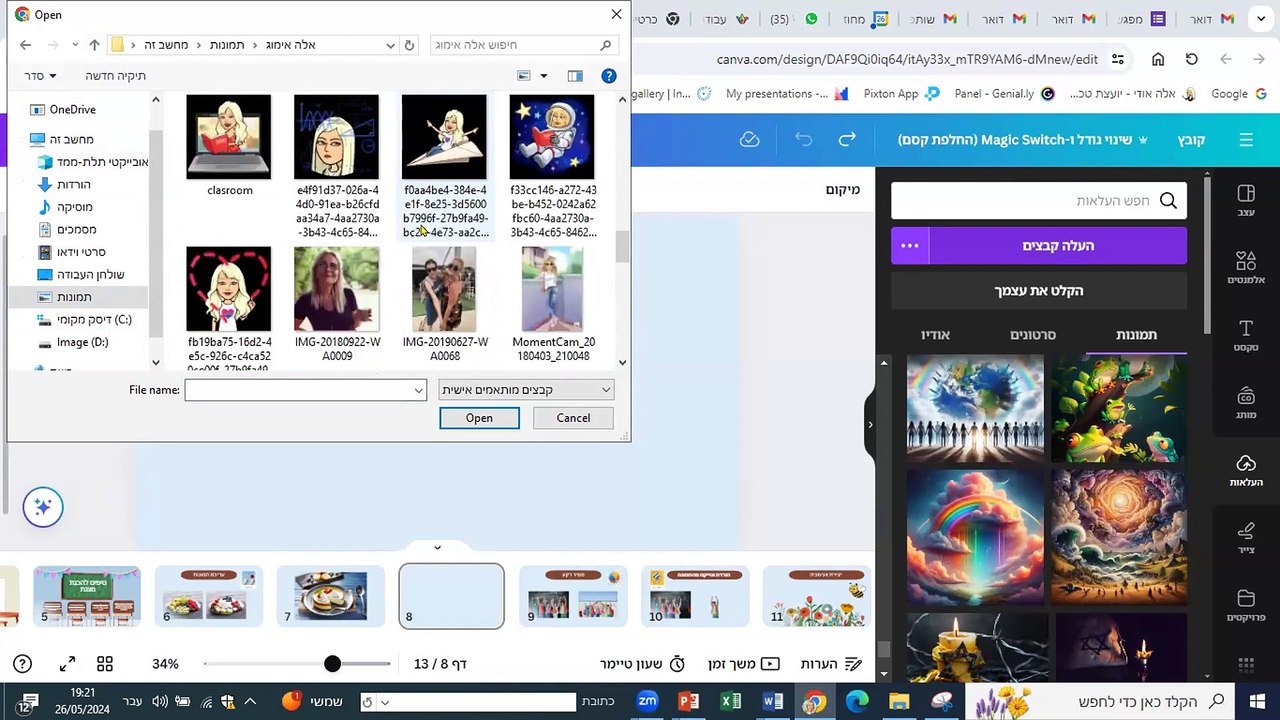Go back in the Open dialog

click(x=25, y=45)
